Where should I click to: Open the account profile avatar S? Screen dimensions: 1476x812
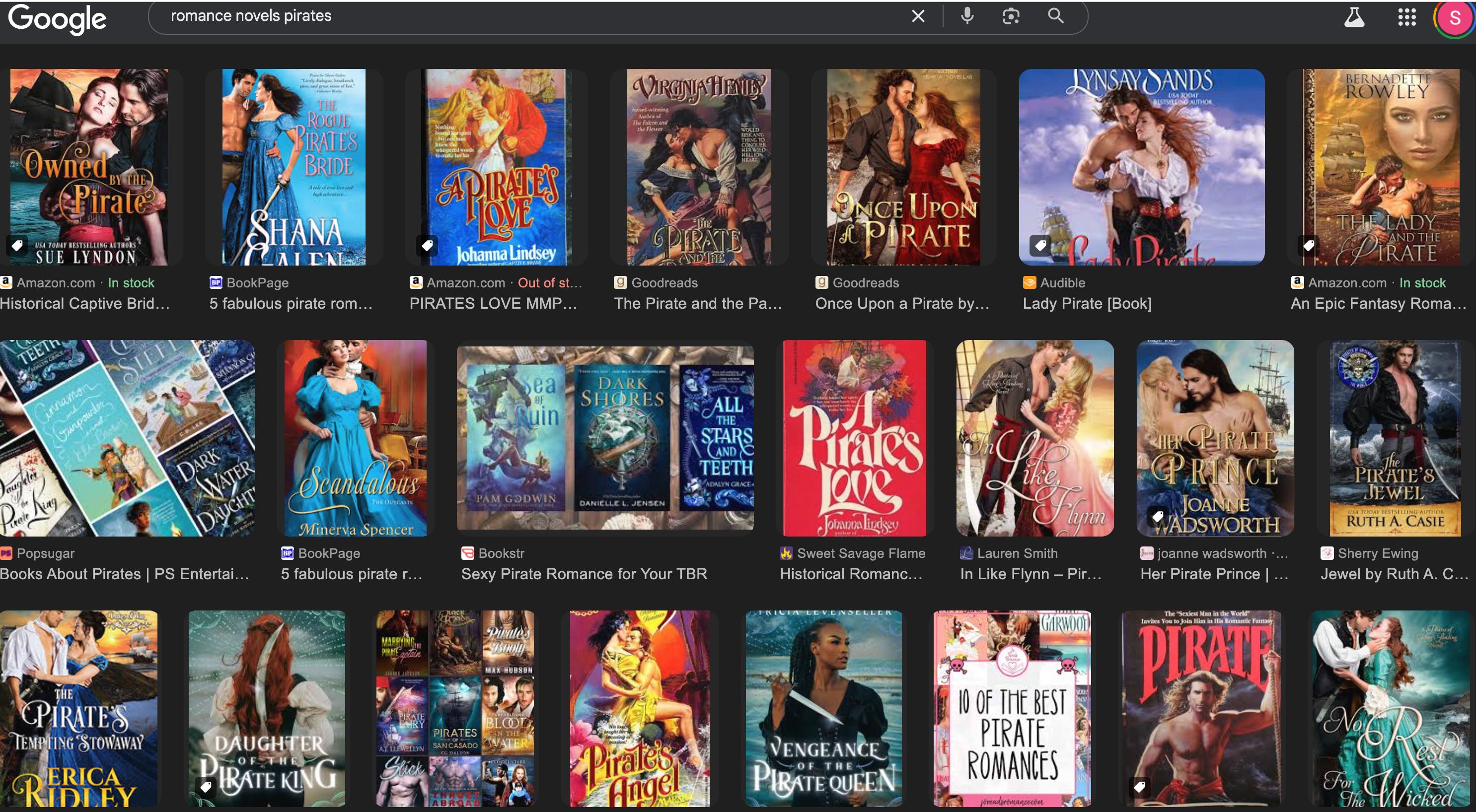click(x=1454, y=18)
